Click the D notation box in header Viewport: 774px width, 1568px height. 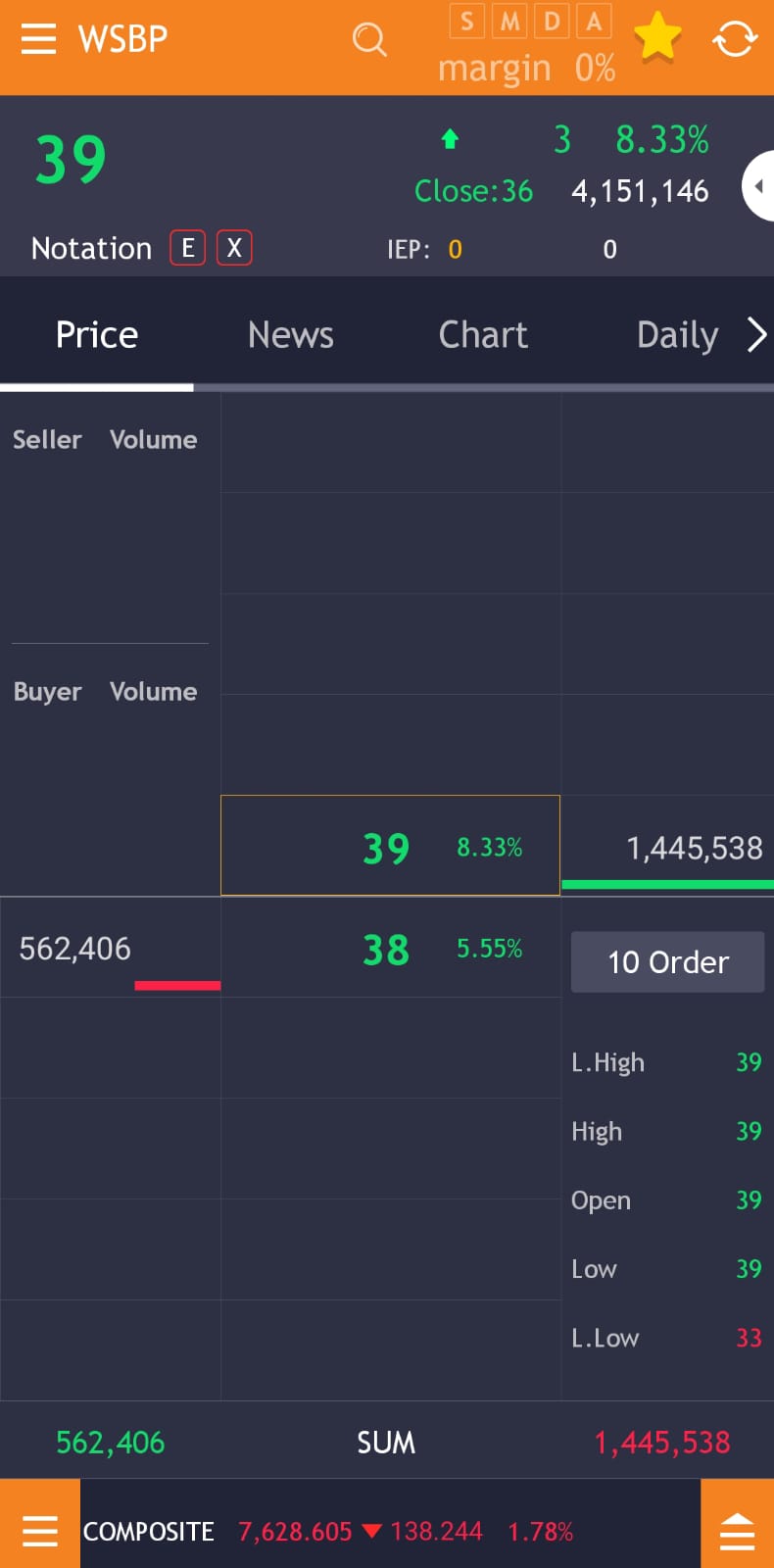click(552, 21)
